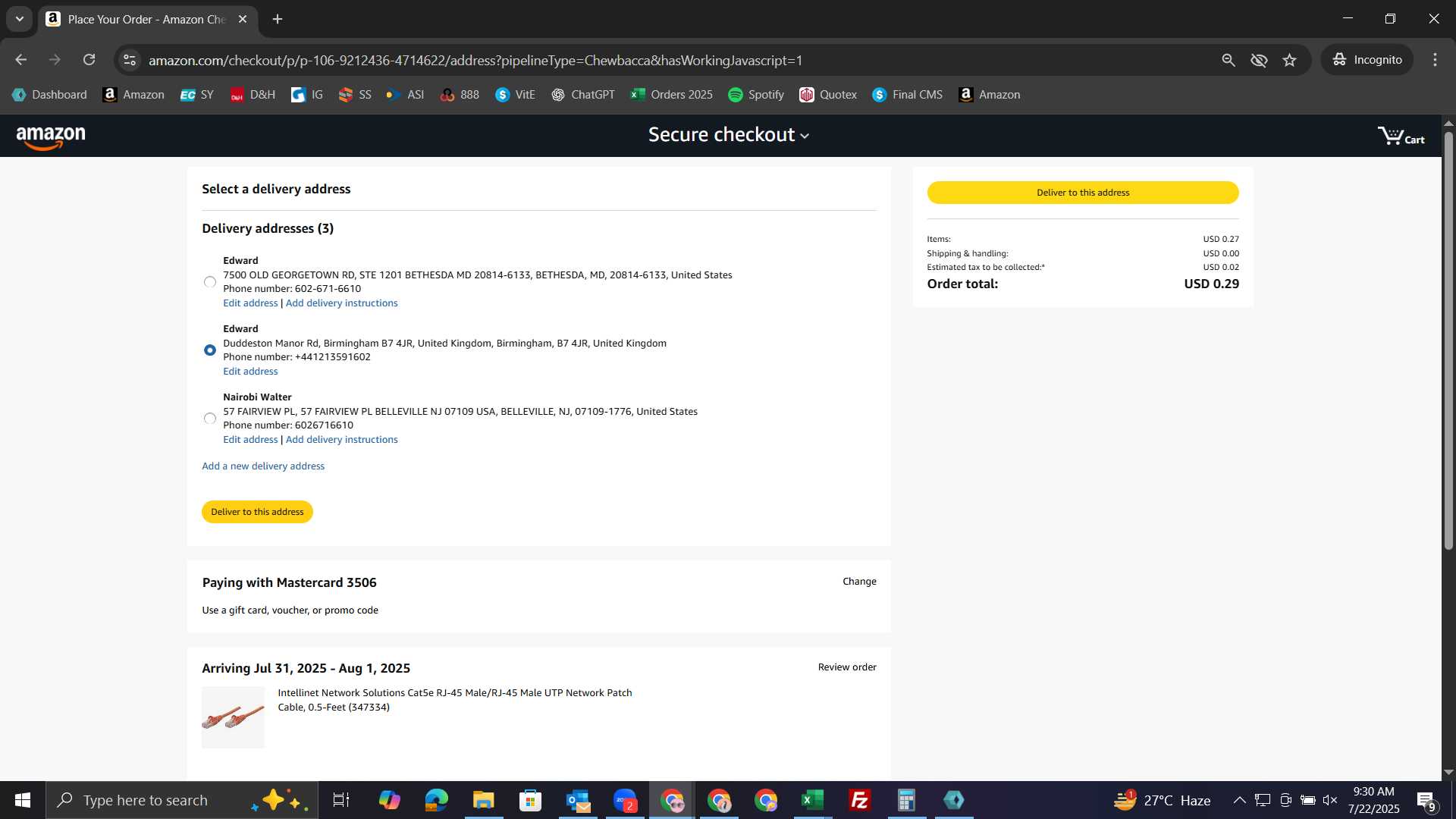Click the page vertical scrollbar
The image size is (1456, 819).
[x=1448, y=341]
